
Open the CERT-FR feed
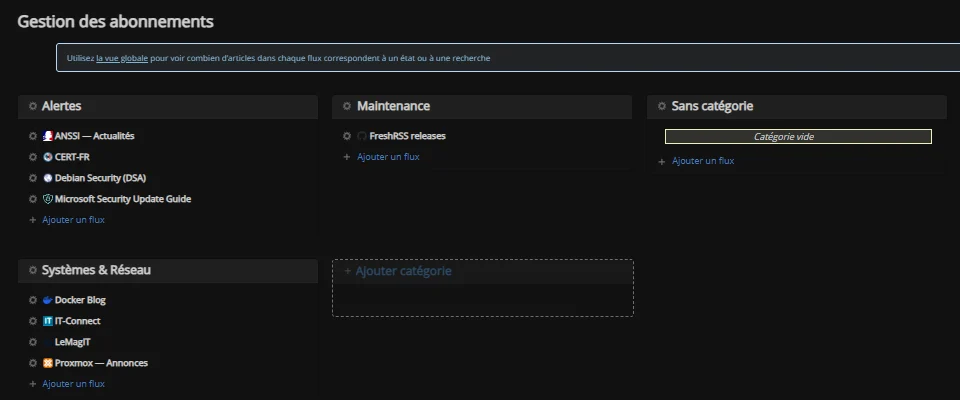(72, 157)
